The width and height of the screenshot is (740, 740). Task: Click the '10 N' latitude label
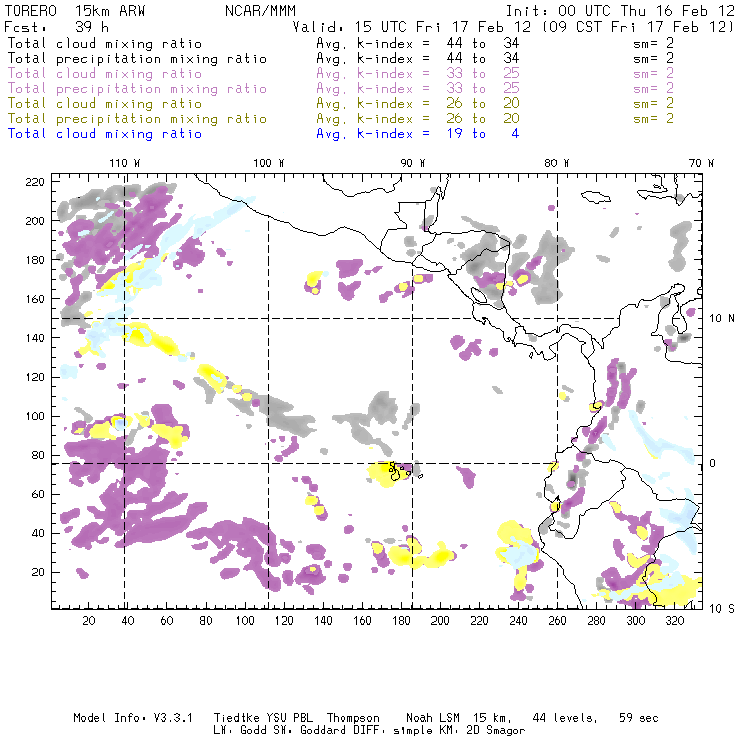point(722,319)
